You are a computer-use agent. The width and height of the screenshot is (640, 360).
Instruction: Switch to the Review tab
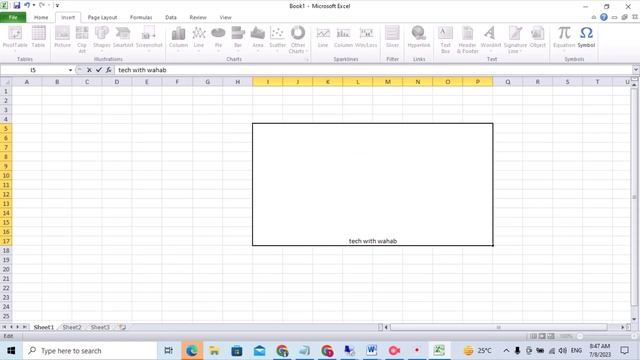click(x=198, y=18)
